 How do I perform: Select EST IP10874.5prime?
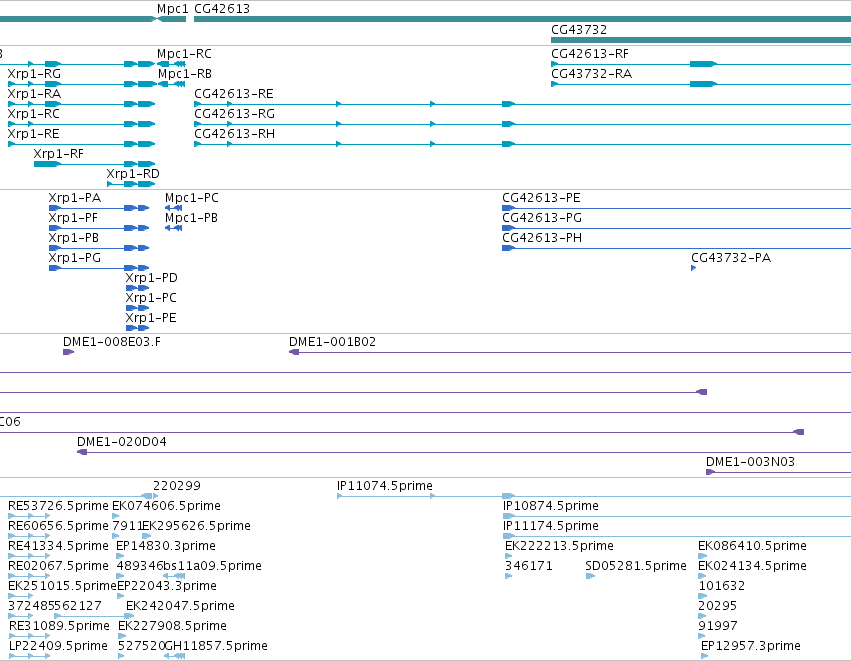(x=551, y=506)
